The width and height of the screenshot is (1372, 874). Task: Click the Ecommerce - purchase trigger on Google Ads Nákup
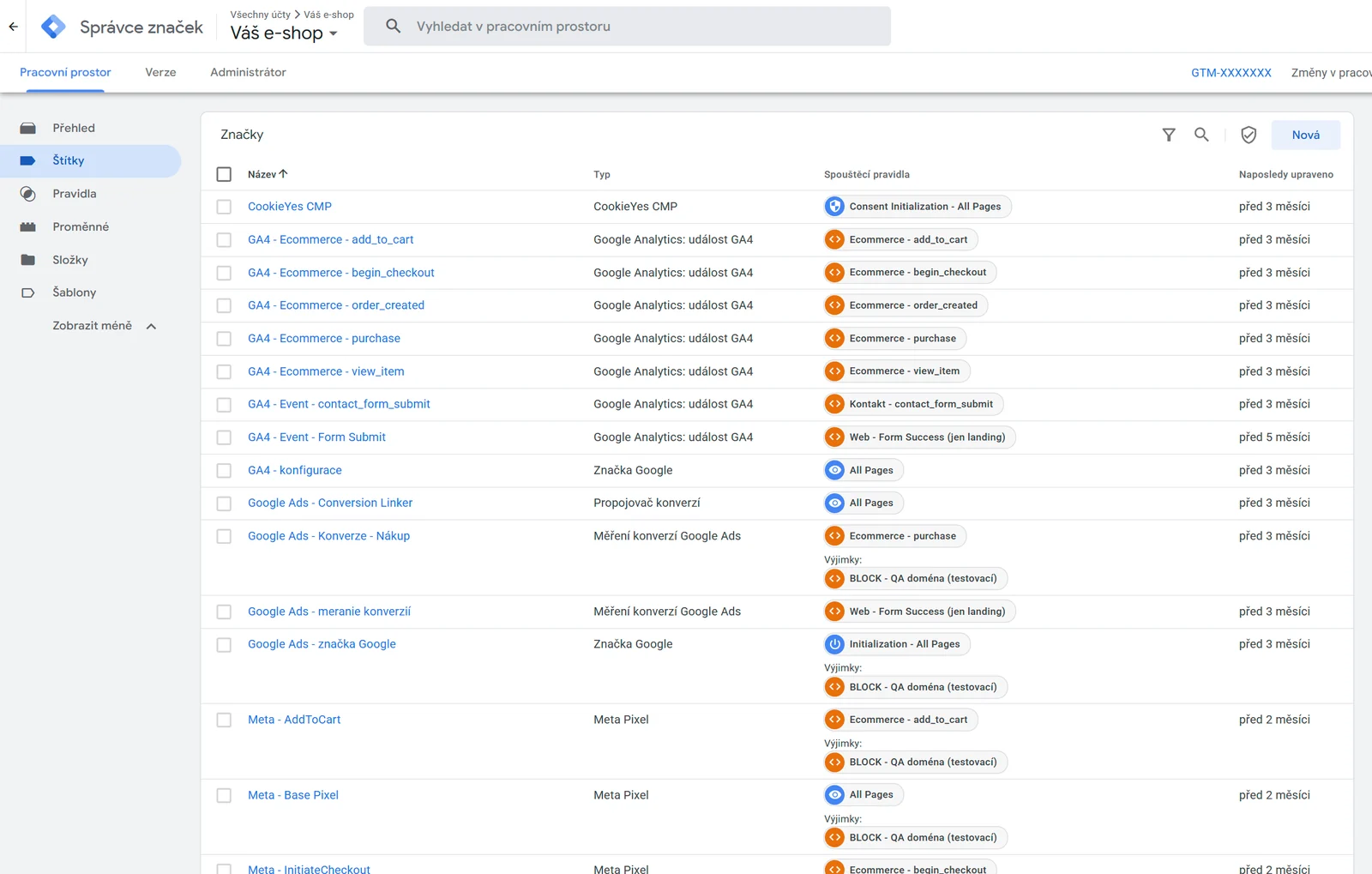(x=894, y=536)
